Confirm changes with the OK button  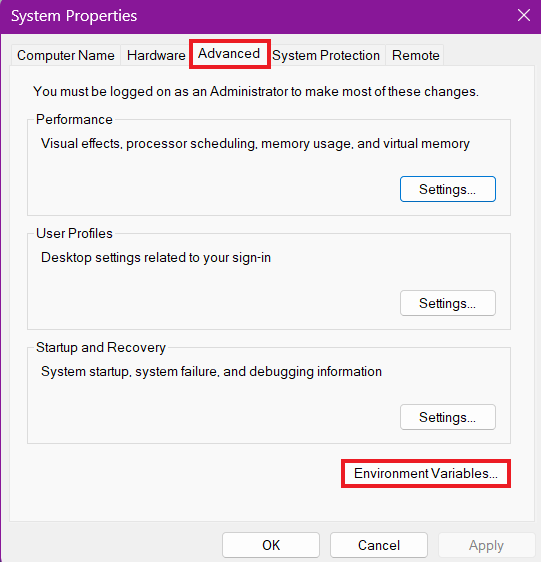(271, 545)
